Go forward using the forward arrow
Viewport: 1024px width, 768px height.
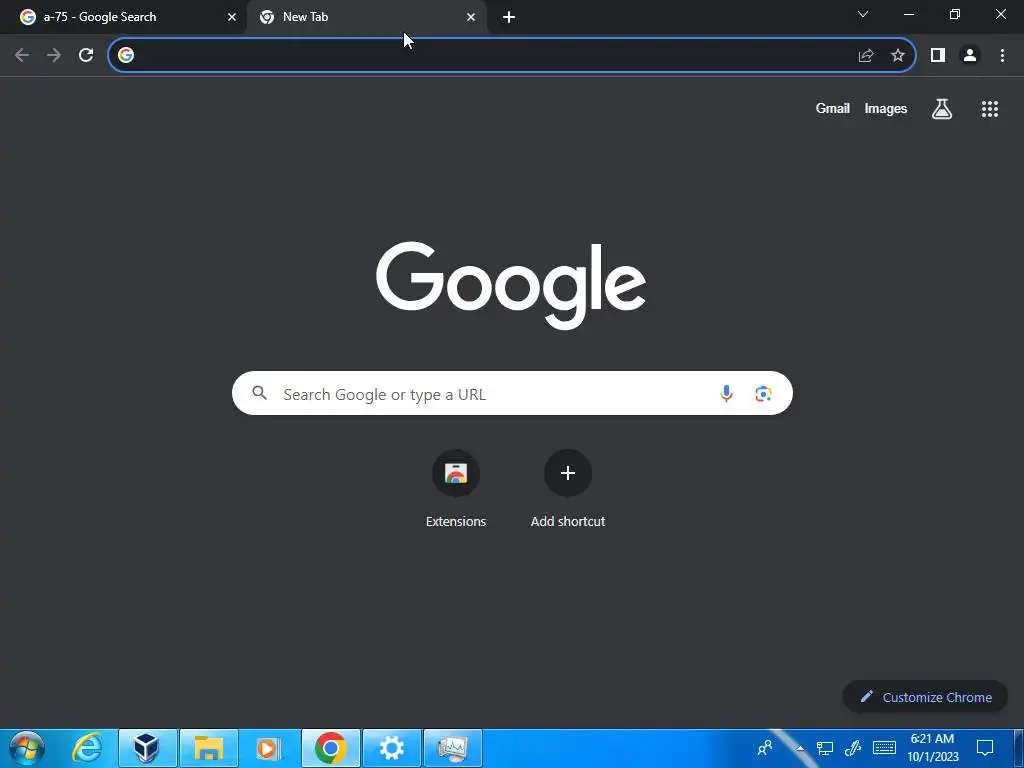tap(54, 56)
